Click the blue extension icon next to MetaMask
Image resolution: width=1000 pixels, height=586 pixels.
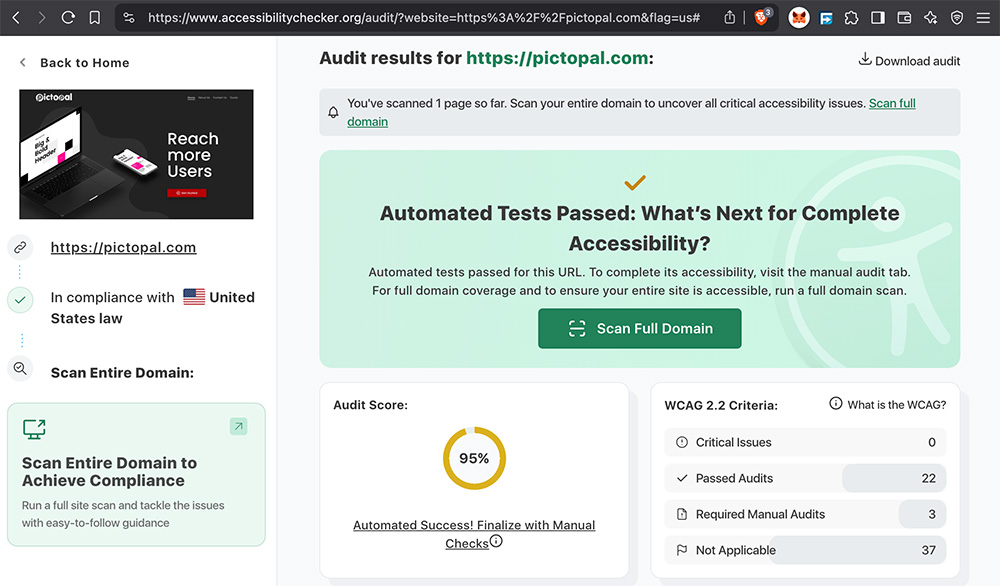[826, 18]
